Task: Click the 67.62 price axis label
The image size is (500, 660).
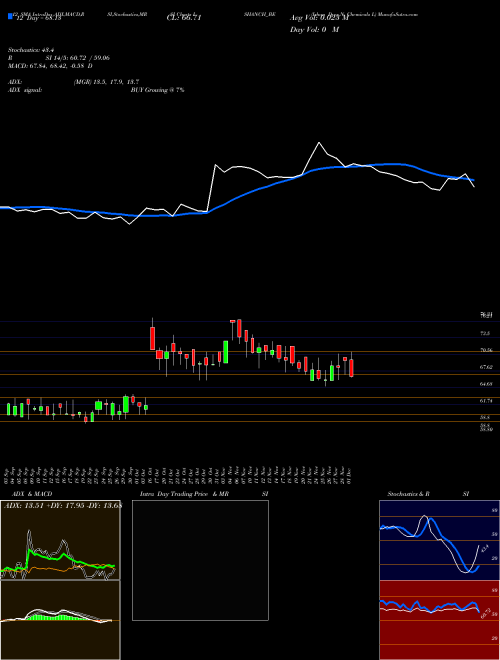Action: [486, 367]
